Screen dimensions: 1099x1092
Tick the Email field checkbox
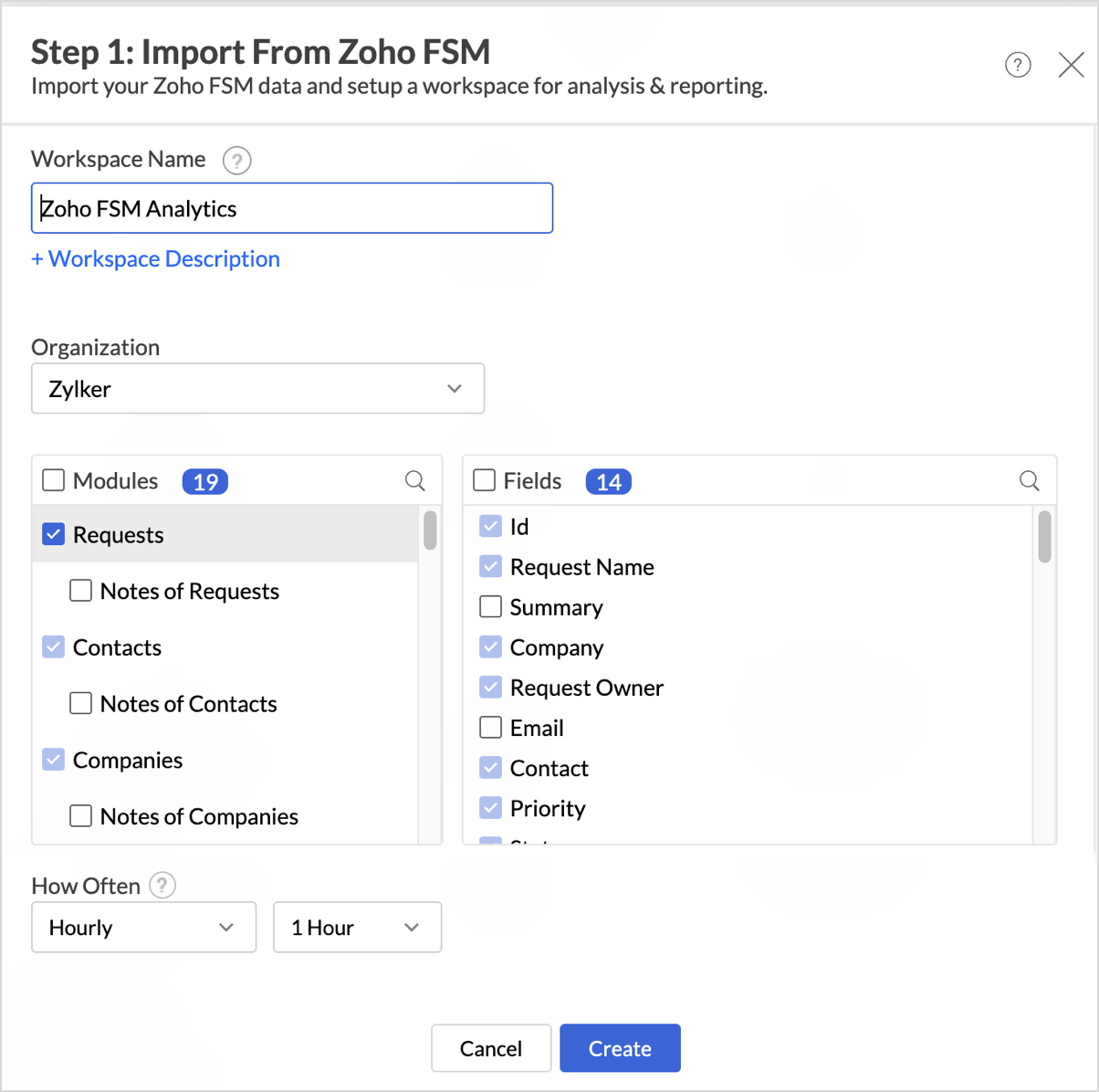(x=491, y=728)
